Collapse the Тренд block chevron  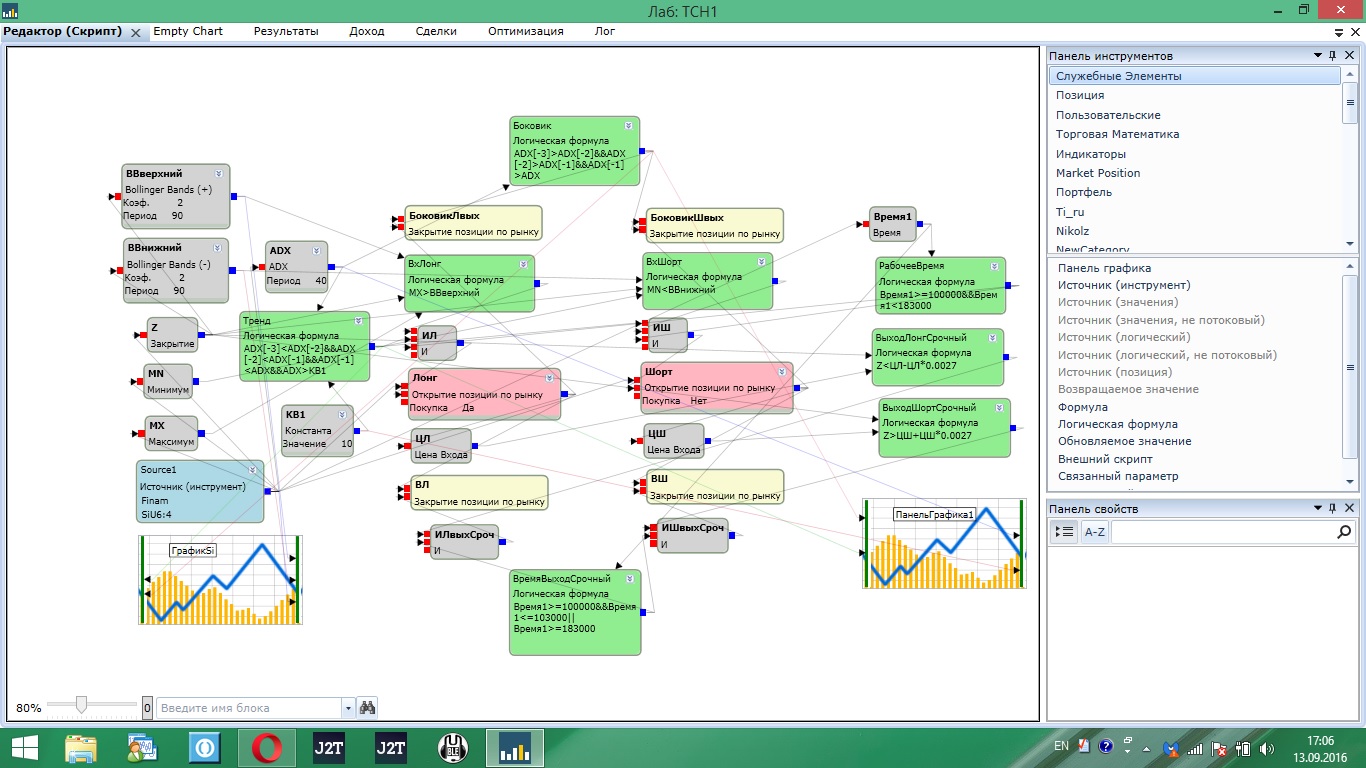click(358, 321)
